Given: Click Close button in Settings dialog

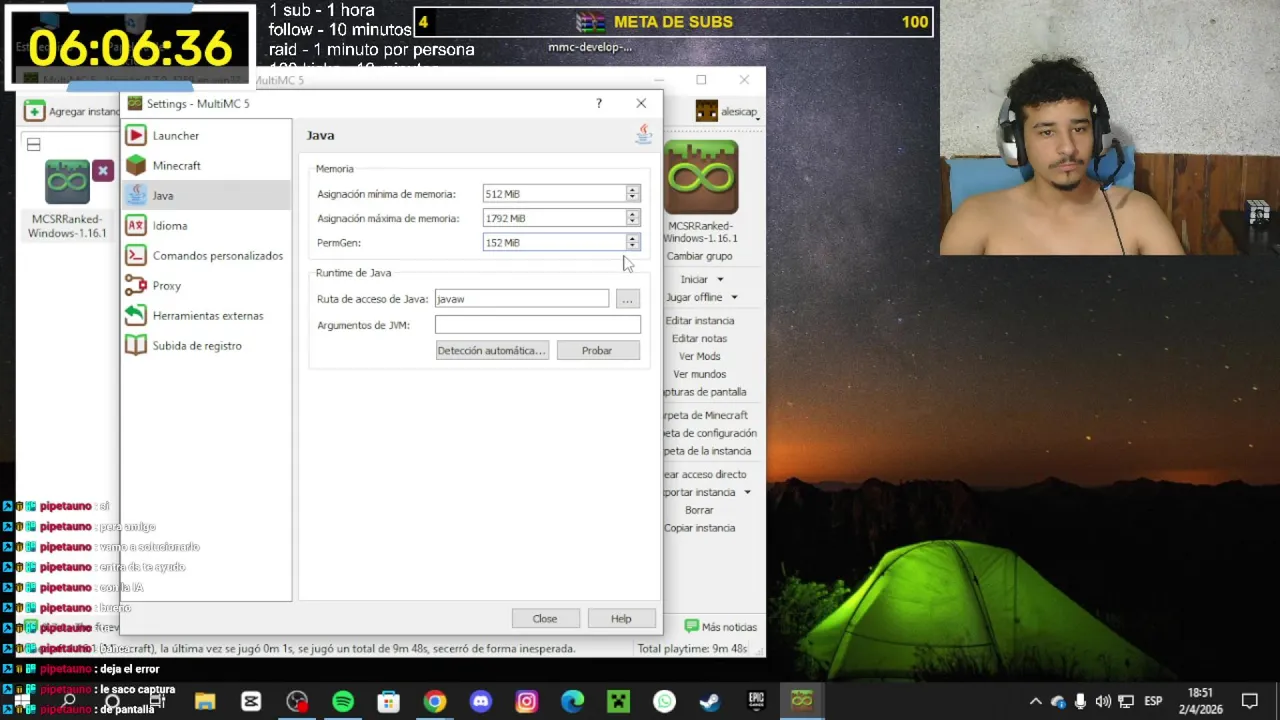Looking at the screenshot, I should 545,619.
